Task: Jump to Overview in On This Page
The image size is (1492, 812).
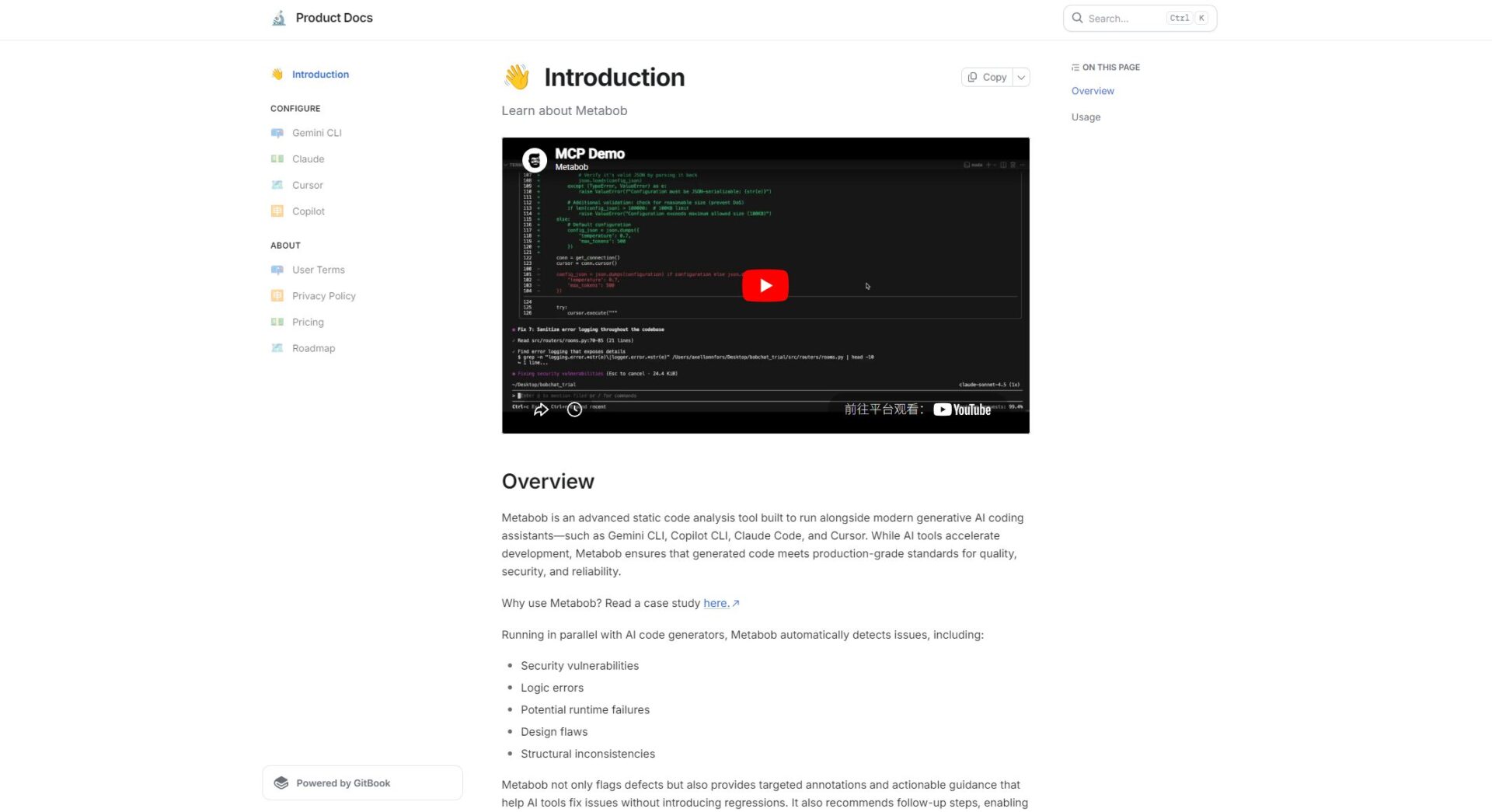Action: click(1093, 91)
